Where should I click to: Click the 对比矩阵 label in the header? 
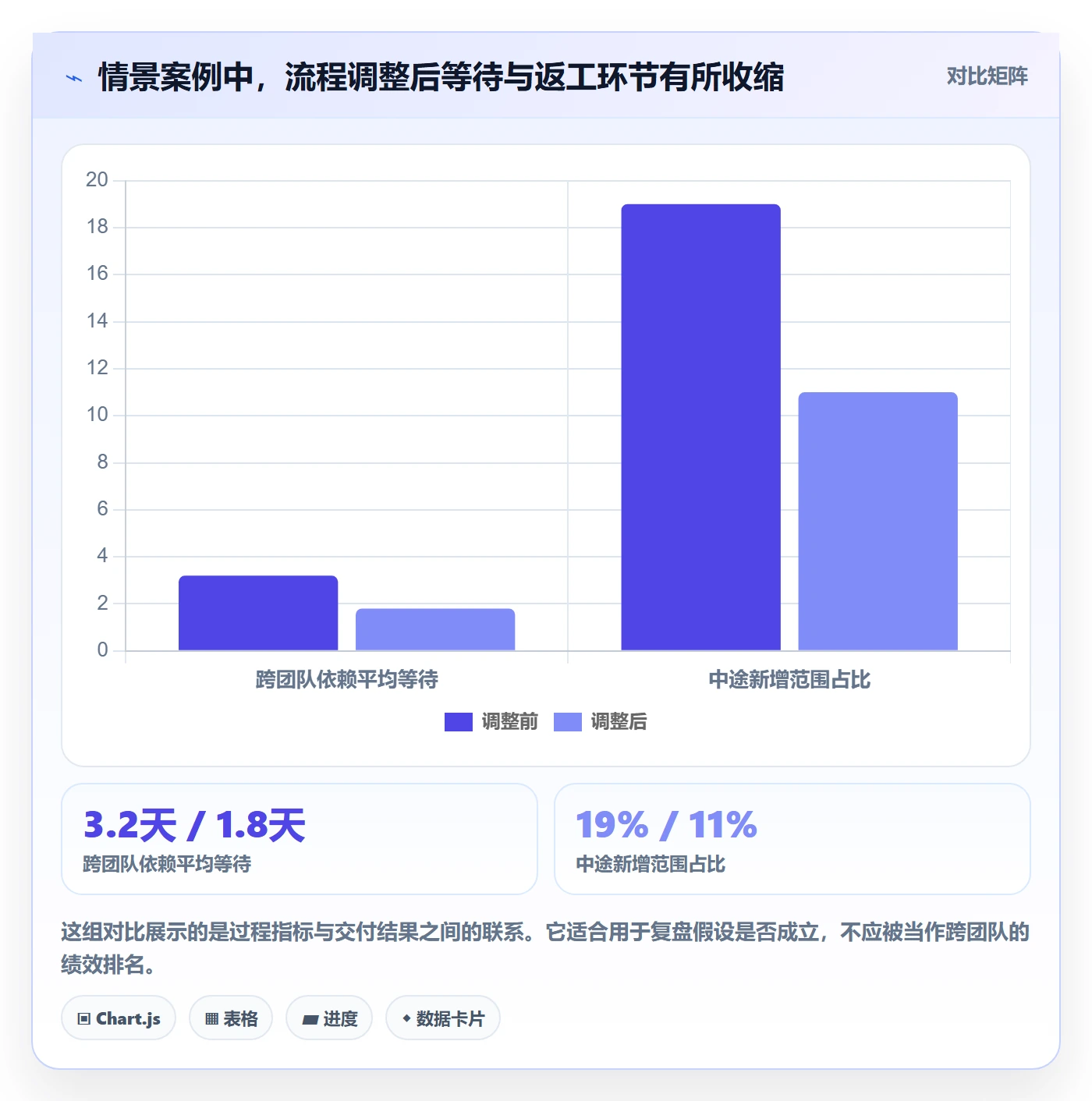click(987, 76)
